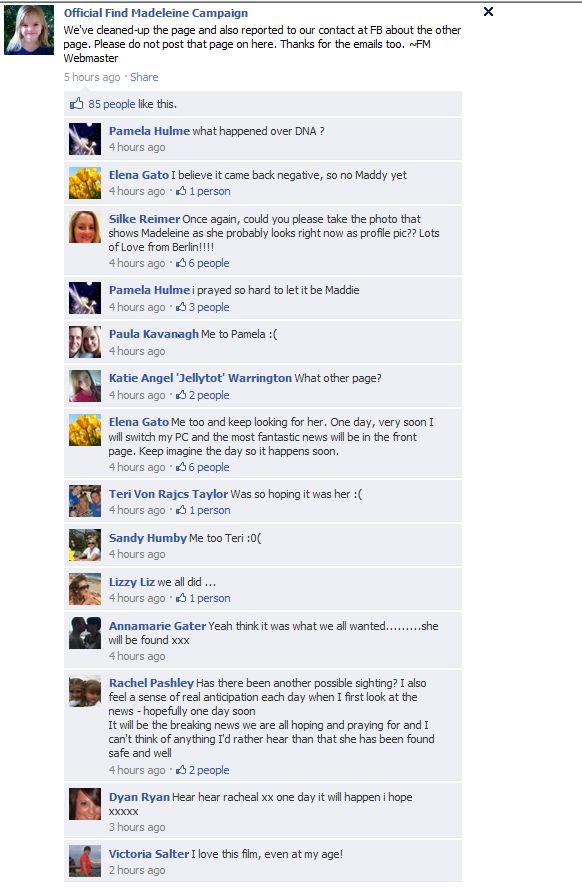Click like icon on Rachel Pashley's comment
Viewport: 582px width, 890px height.
pos(181,770)
